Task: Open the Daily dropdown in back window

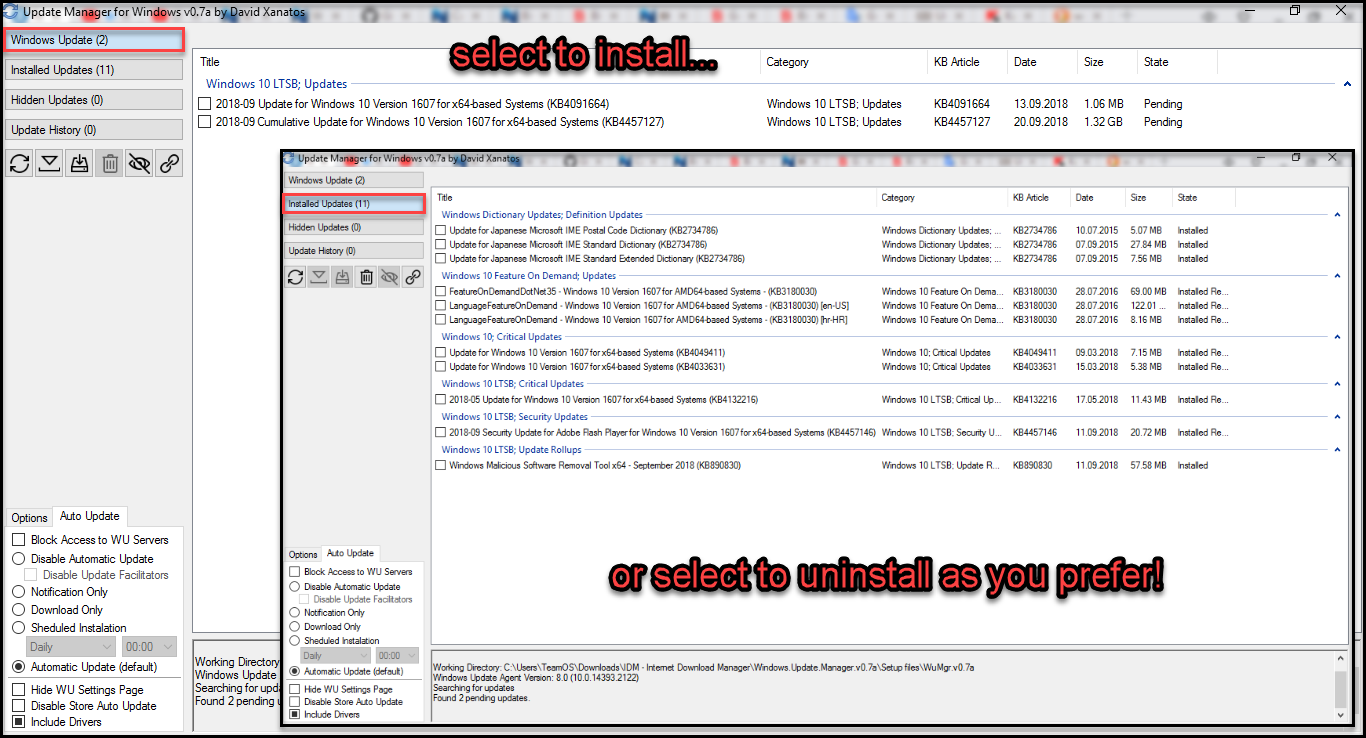Action: (71, 647)
